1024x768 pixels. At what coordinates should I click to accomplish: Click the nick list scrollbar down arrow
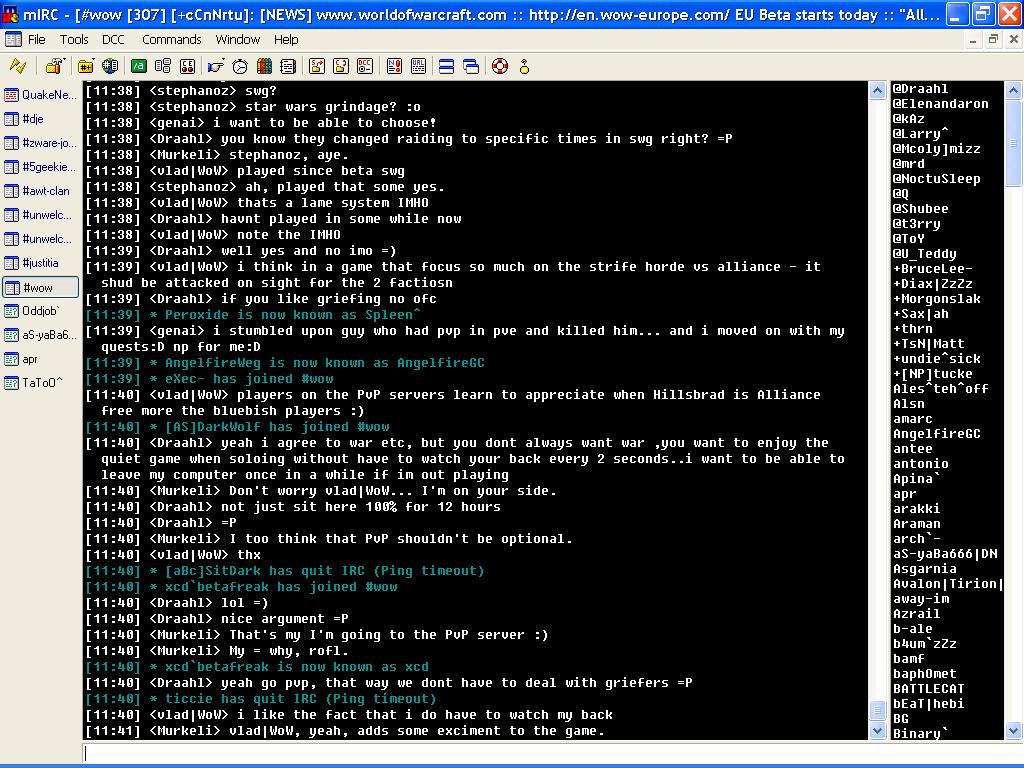[x=1013, y=731]
